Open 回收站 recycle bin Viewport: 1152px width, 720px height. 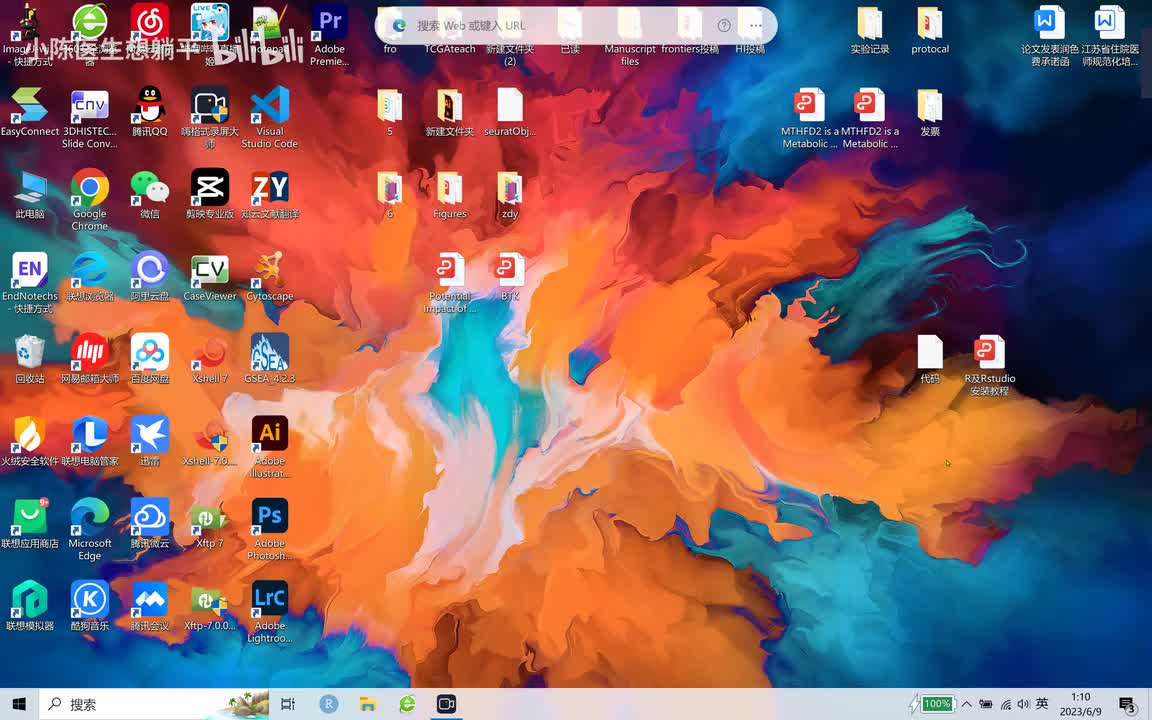(29, 359)
